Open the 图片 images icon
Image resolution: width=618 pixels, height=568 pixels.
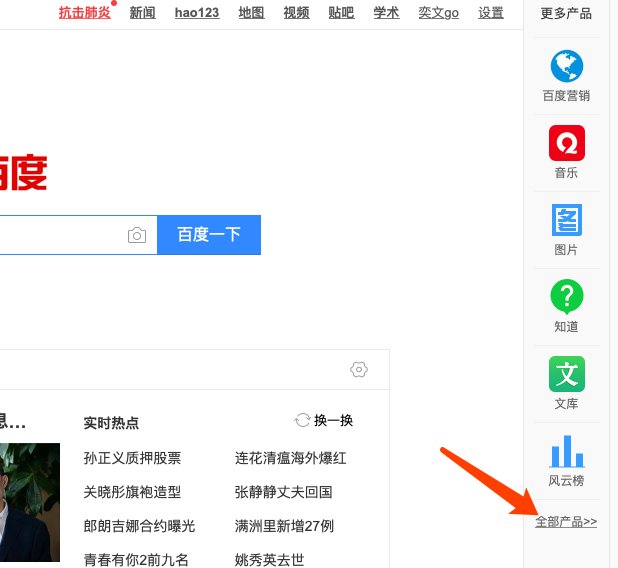coord(567,220)
